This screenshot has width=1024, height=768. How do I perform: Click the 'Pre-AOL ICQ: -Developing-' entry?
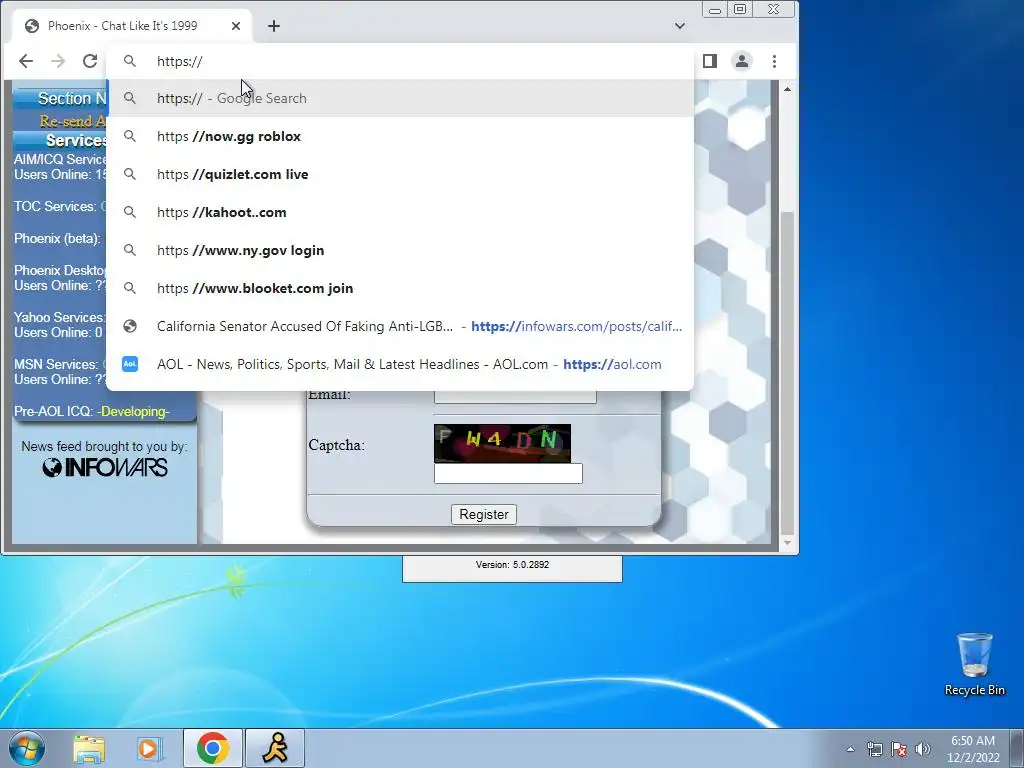point(92,411)
